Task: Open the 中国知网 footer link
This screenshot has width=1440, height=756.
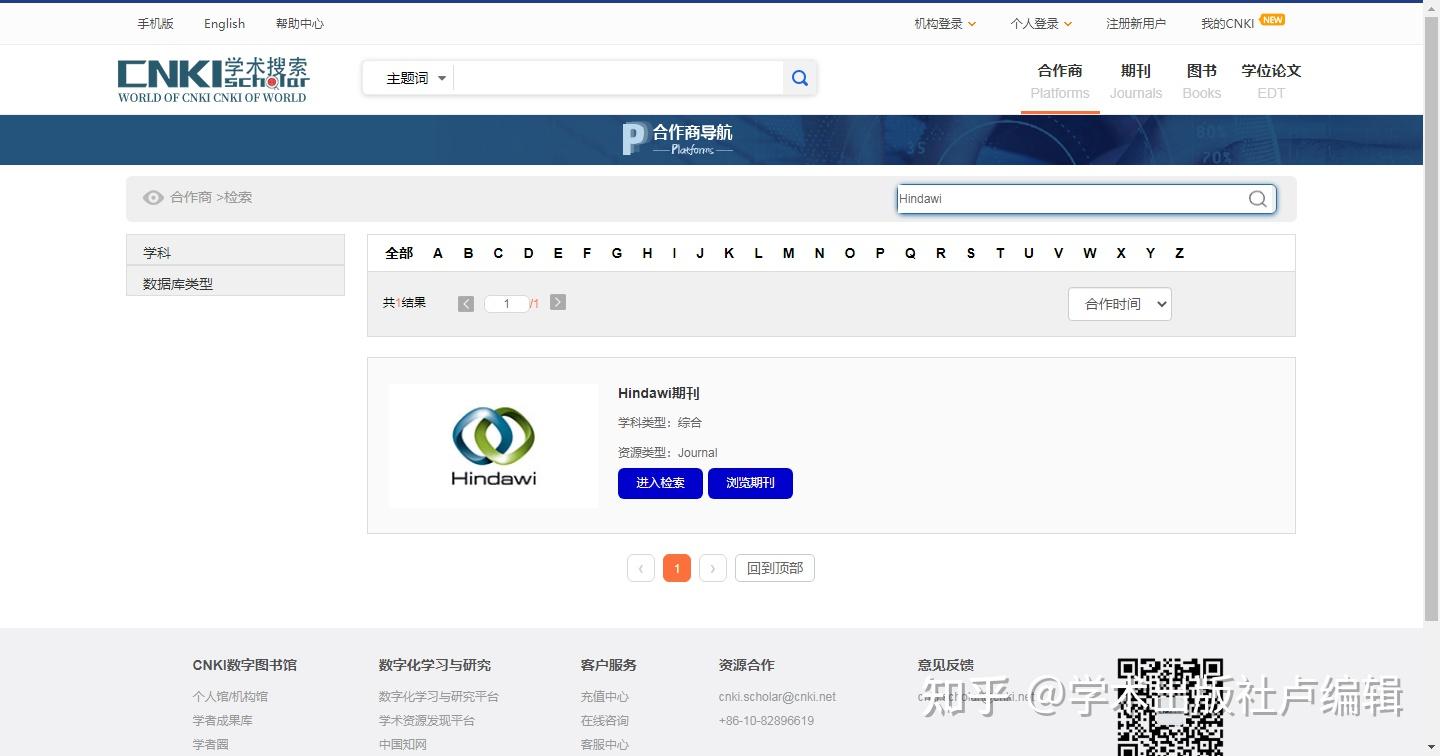Action: 403,744
